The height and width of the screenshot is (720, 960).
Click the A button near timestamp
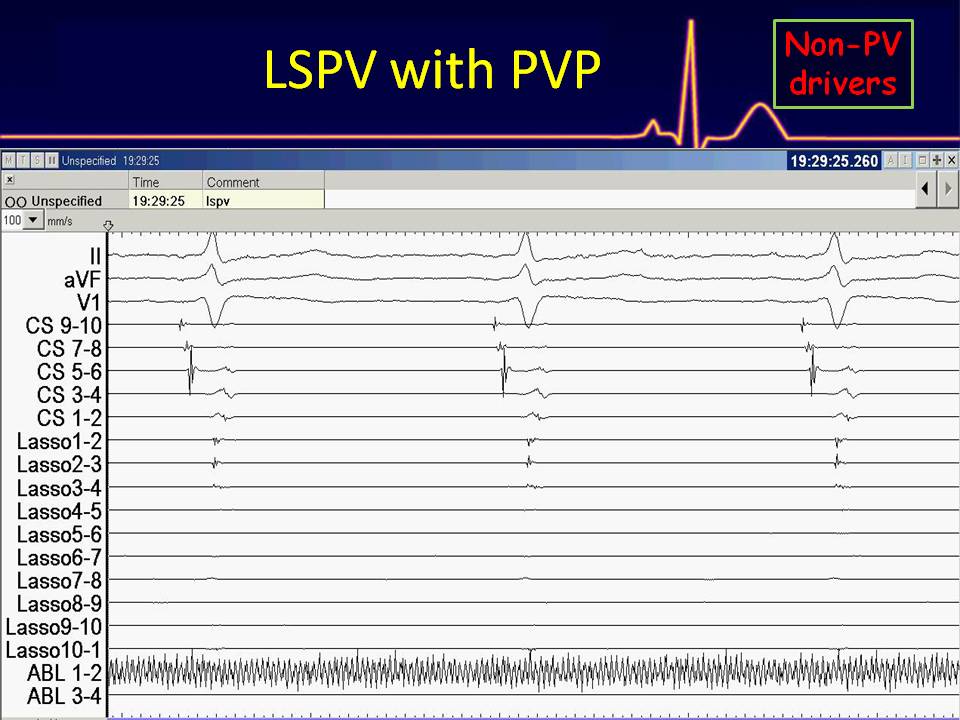[892, 161]
